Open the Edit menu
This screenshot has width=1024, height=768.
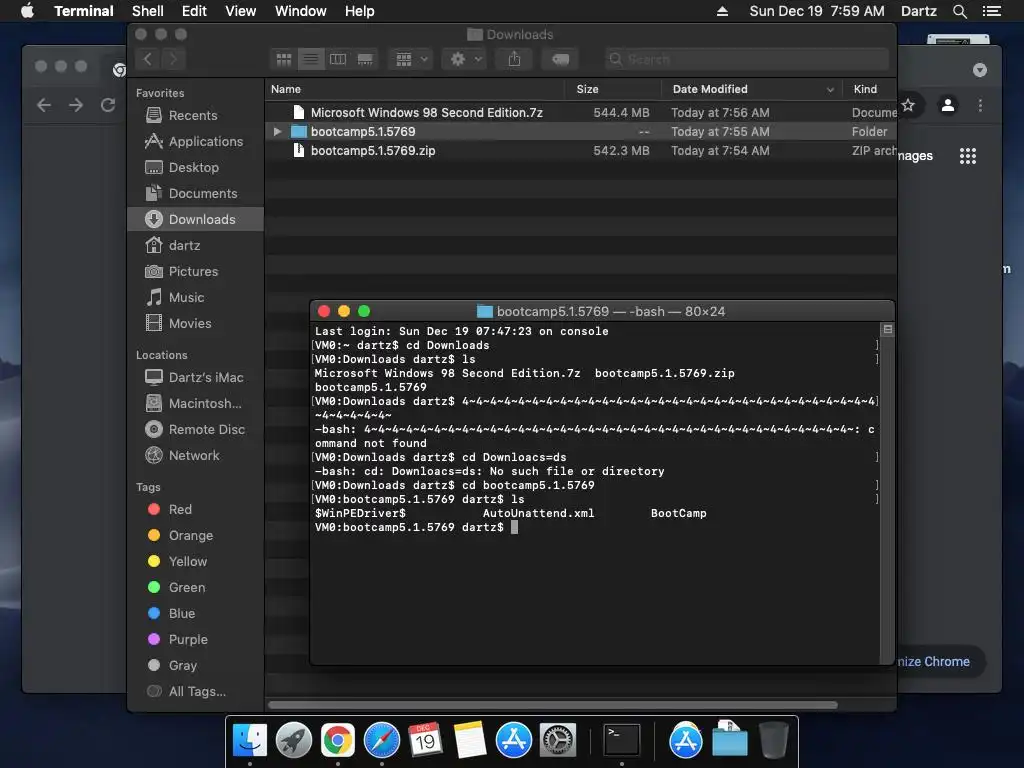coord(194,11)
